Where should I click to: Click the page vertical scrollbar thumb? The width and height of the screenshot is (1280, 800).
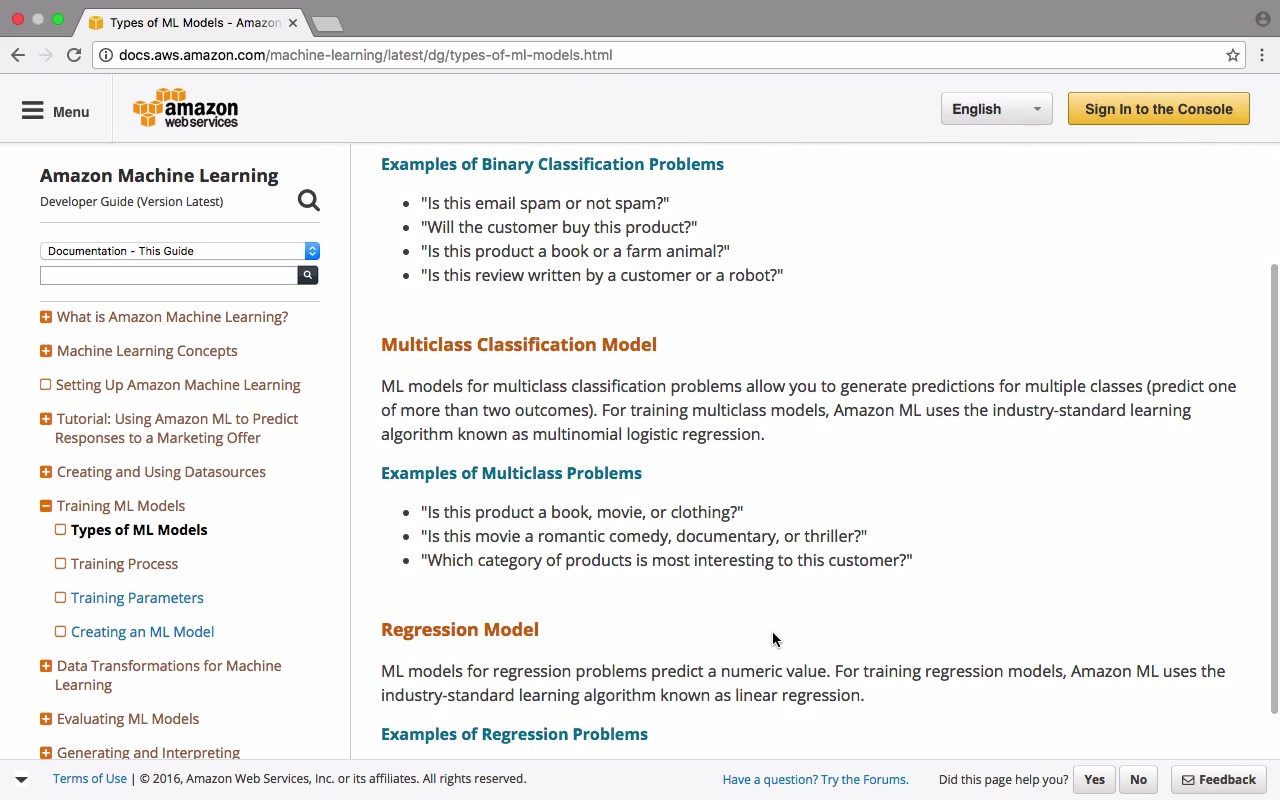(x=1274, y=488)
